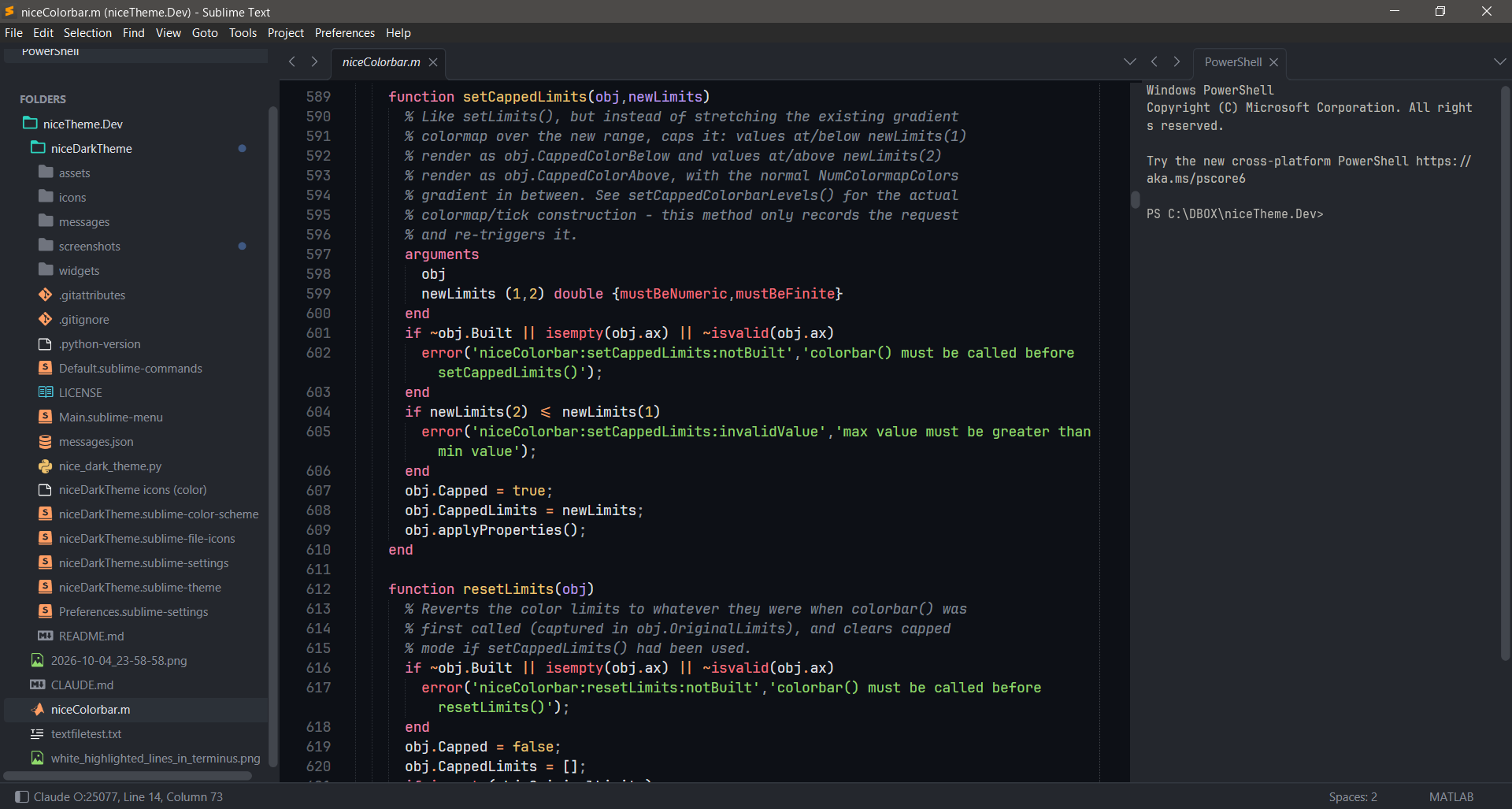The image size is (1512, 809).
Task: Toggle the sidebar icon in status bar
Action: coord(22,796)
